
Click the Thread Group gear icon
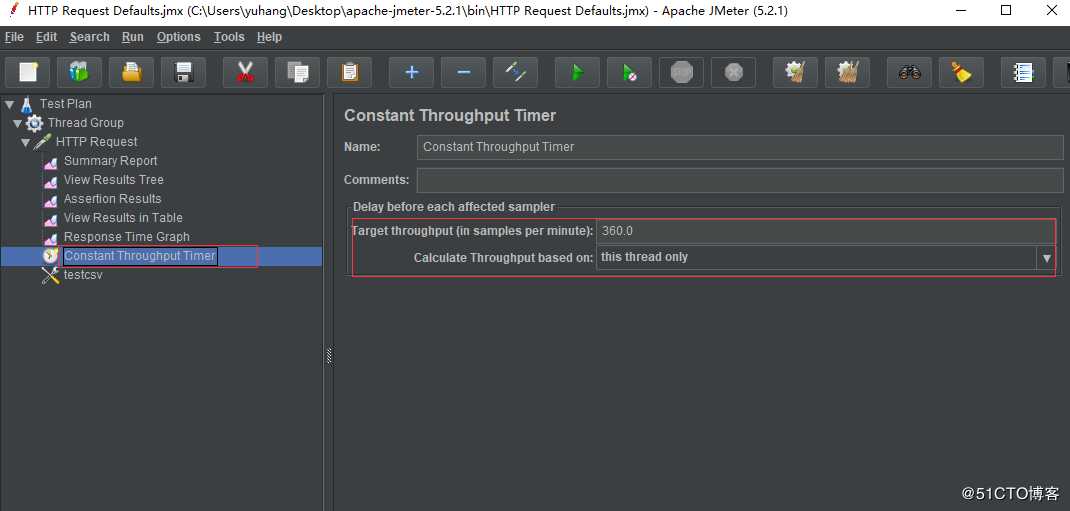click(34, 123)
